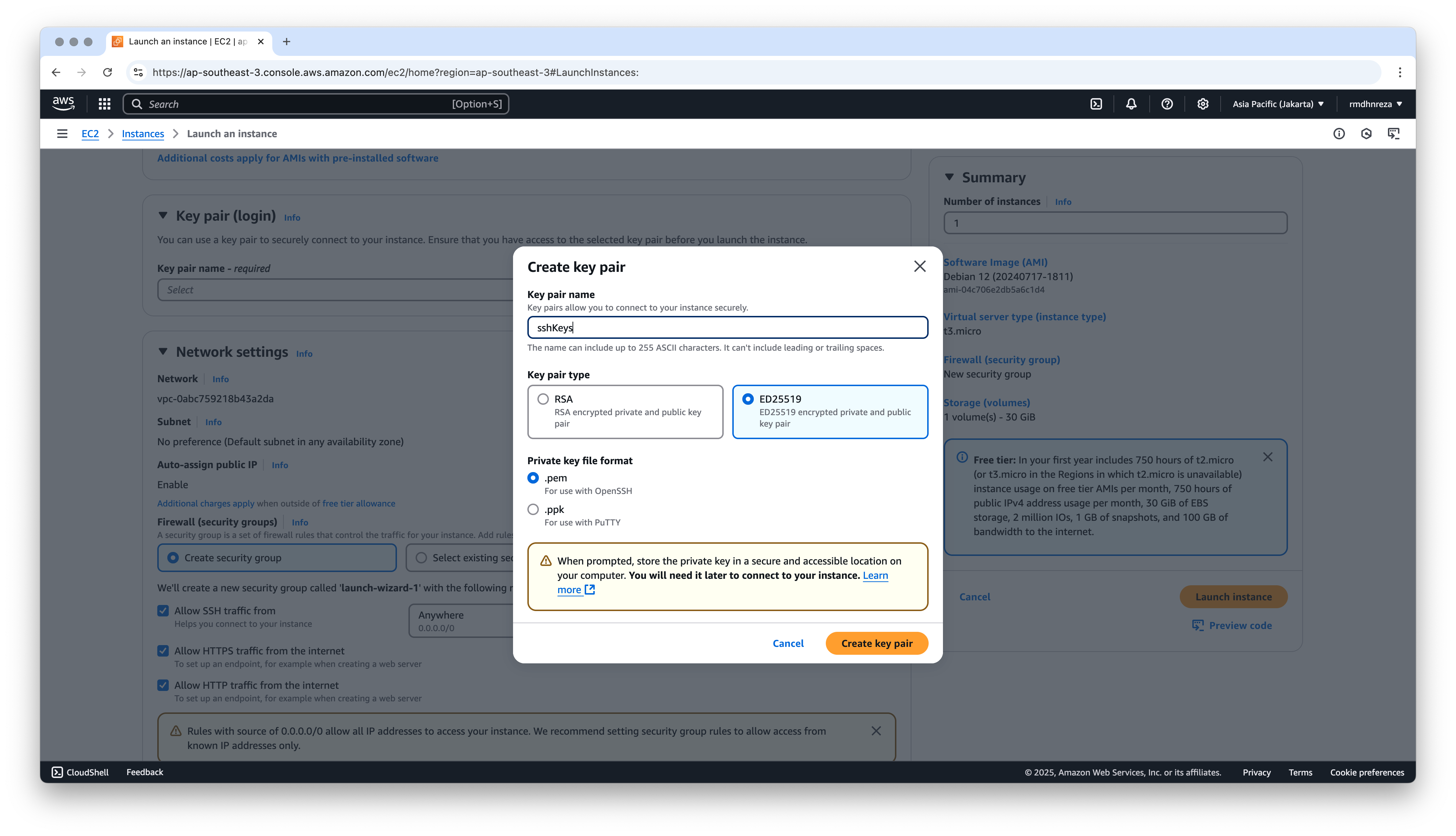Viewport: 1456px width, 836px height.
Task: Click the browser back arrow
Action: pos(56,72)
